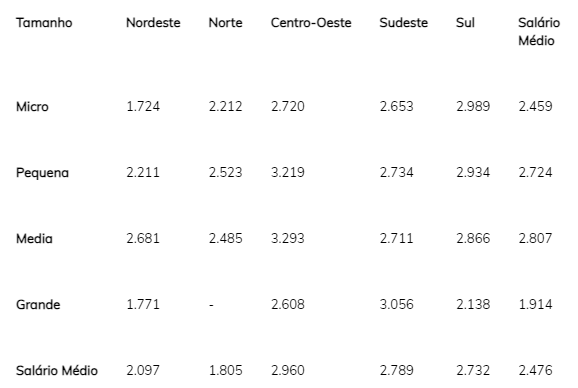Click the overall average value 2.476
The height and width of the screenshot is (388, 578).
click(536, 371)
